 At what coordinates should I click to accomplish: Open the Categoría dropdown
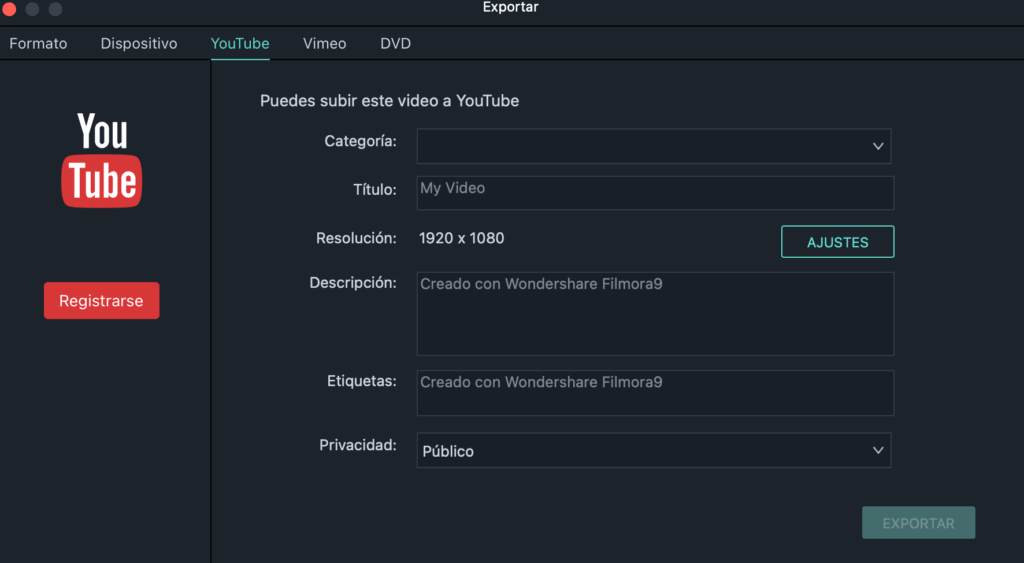(x=654, y=146)
